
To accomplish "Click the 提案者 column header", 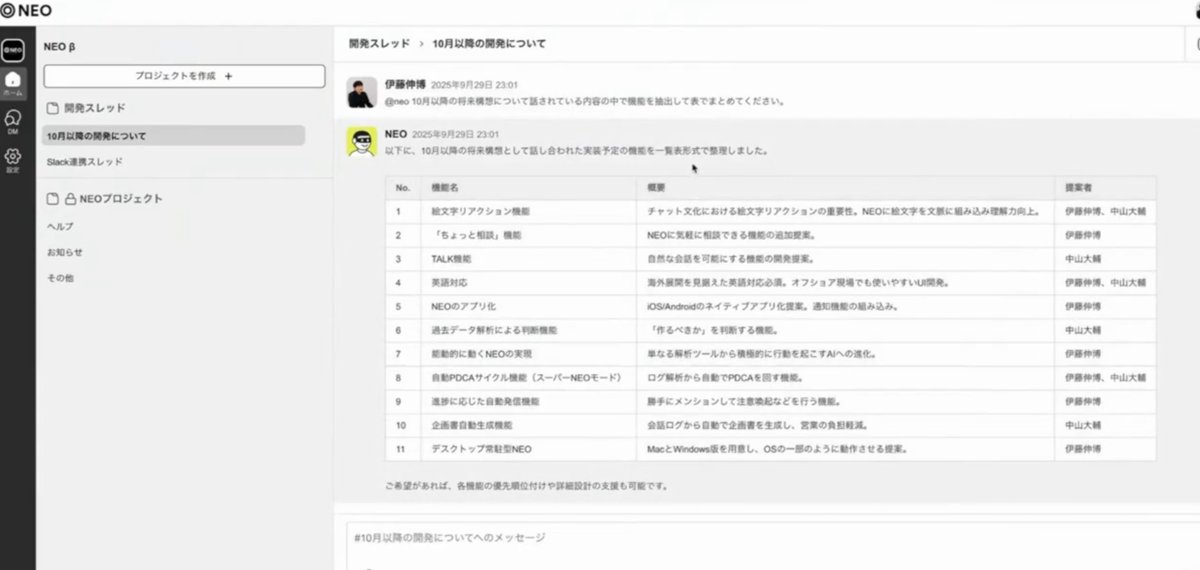I will (x=1105, y=187).
